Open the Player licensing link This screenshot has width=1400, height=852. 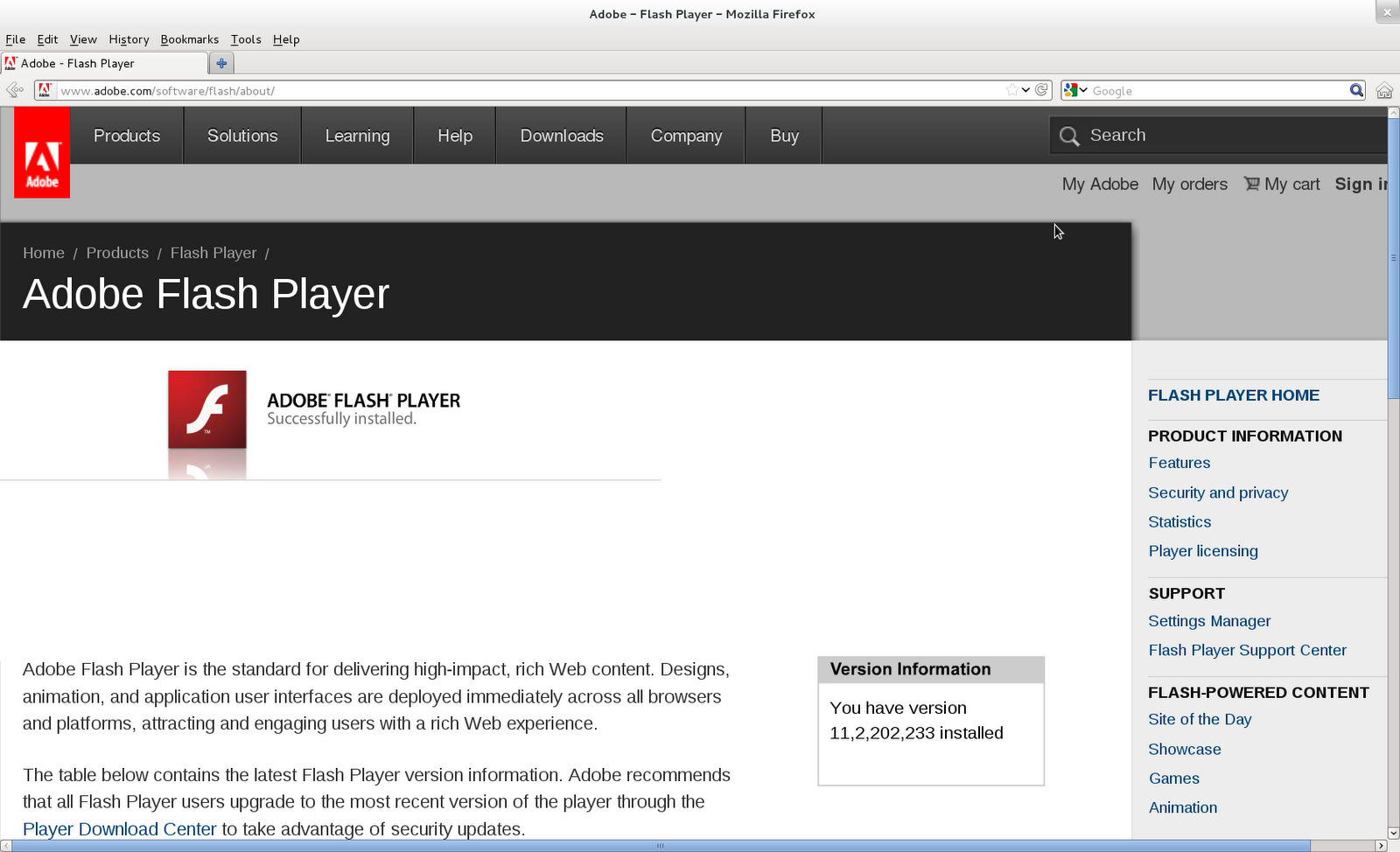1203,551
